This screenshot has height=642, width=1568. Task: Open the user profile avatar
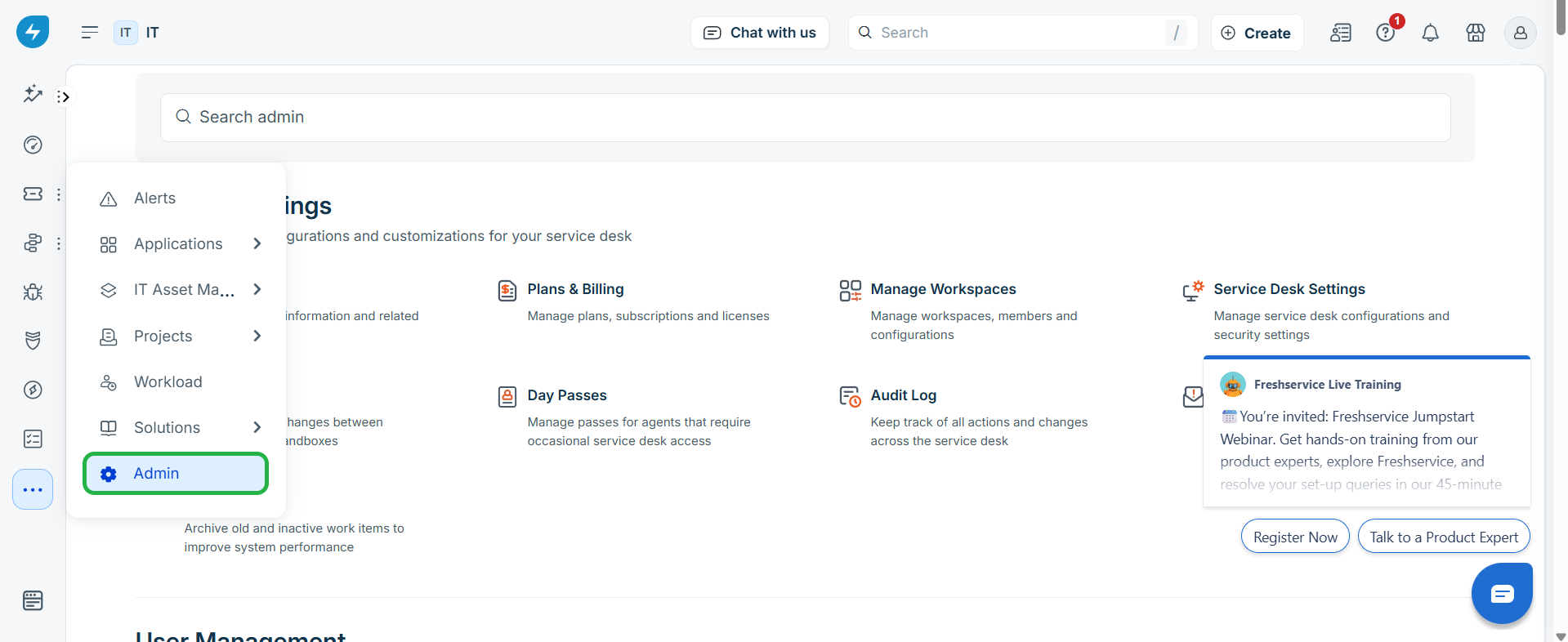tap(1521, 33)
